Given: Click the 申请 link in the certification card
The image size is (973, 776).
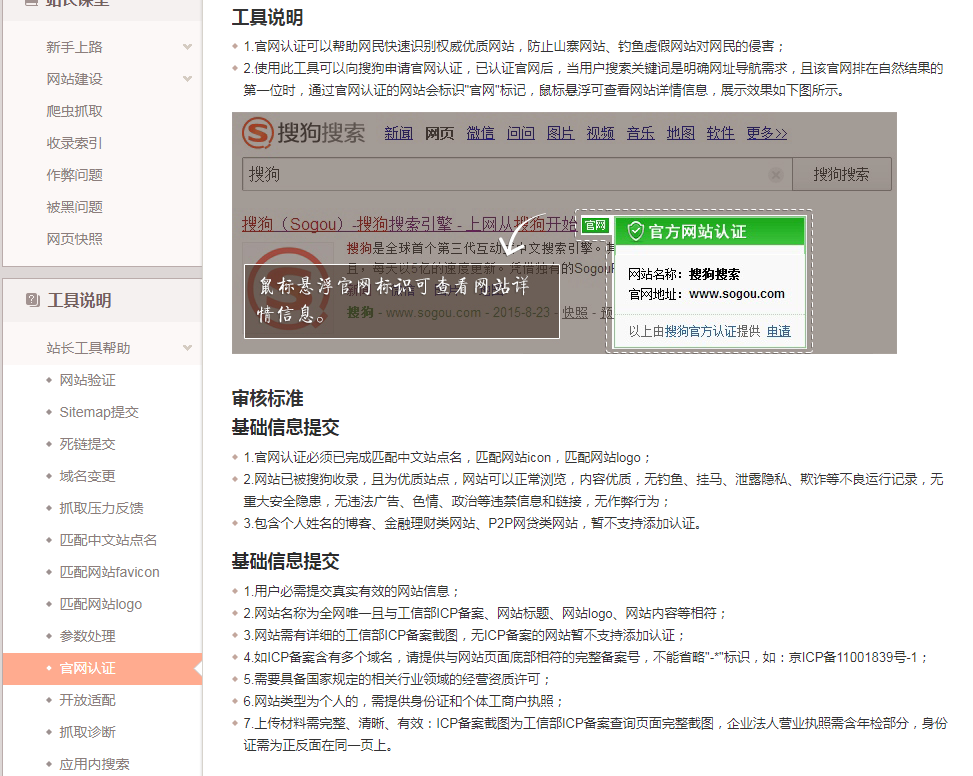Looking at the screenshot, I should (x=779, y=331).
